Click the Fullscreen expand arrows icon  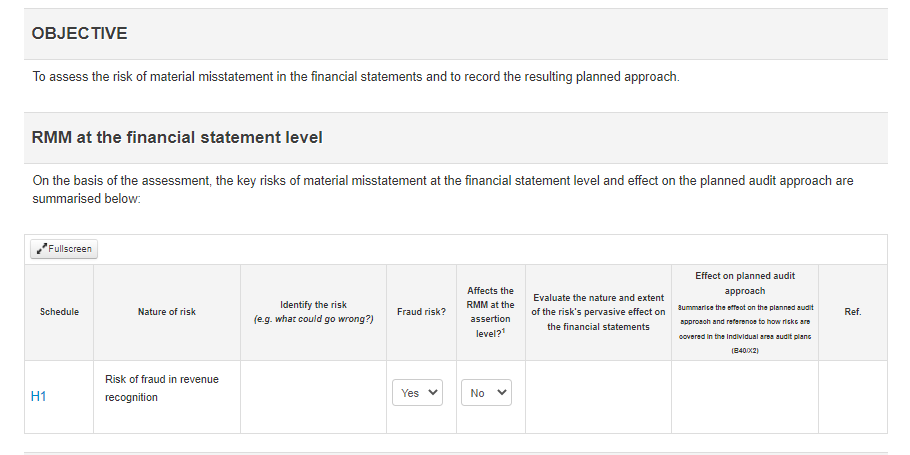tap(41, 249)
